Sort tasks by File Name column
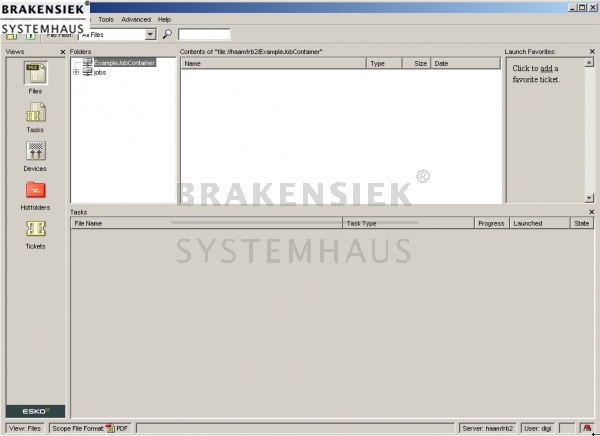Viewport: 600px width, 436px height. pyautogui.click(x=207, y=223)
